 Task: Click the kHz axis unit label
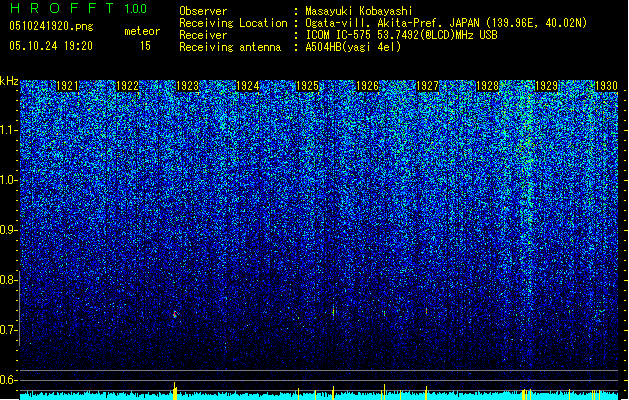point(9,81)
